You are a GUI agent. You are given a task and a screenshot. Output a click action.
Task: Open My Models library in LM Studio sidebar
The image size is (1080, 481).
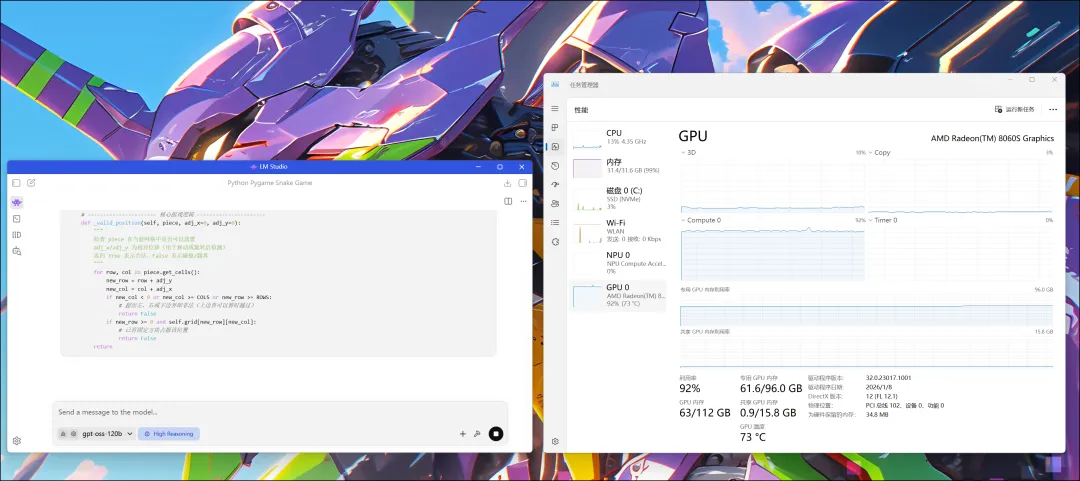click(17, 235)
